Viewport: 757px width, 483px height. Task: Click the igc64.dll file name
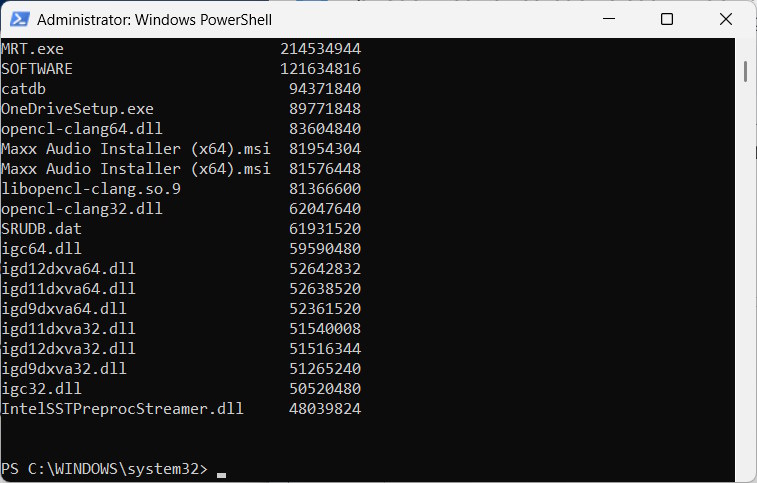point(42,249)
